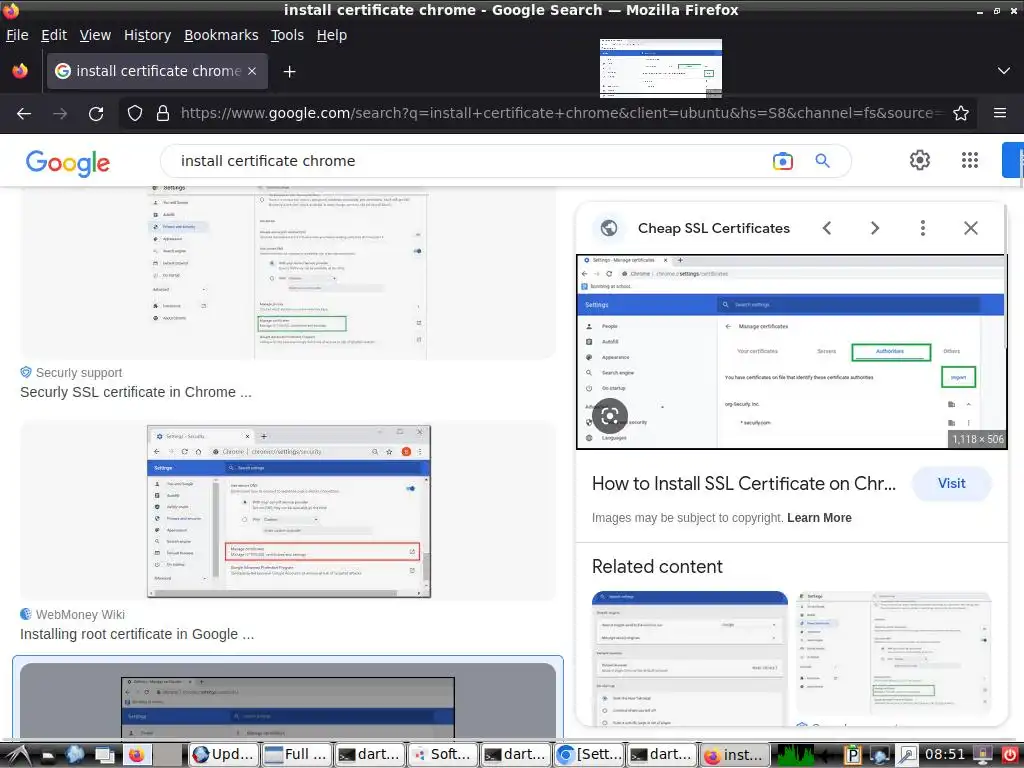Open the View menu
The image size is (1024, 768).
(95, 35)
